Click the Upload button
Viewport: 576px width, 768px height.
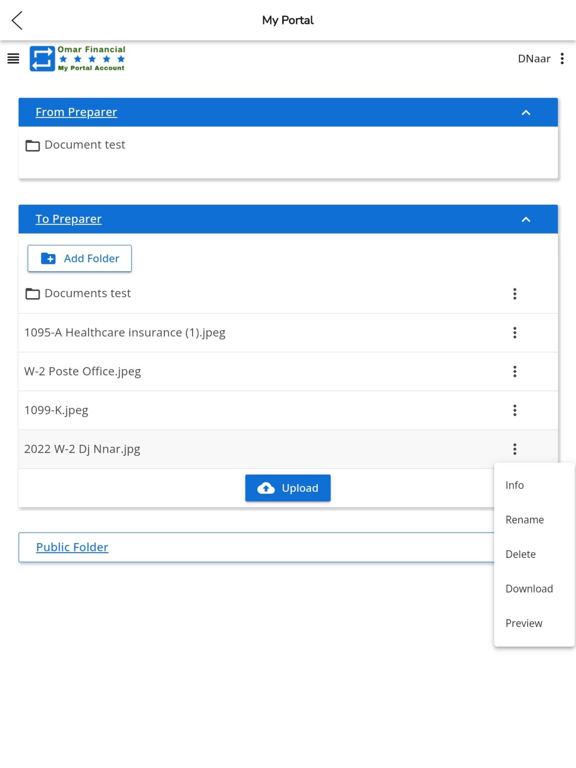[288, 488]
